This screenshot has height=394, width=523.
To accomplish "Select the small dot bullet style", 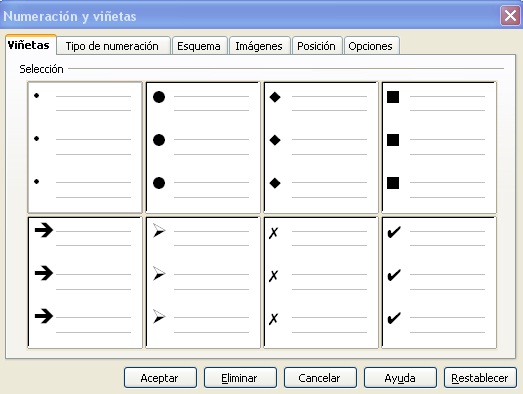I will pyautogui.click(x=85, y=147).
